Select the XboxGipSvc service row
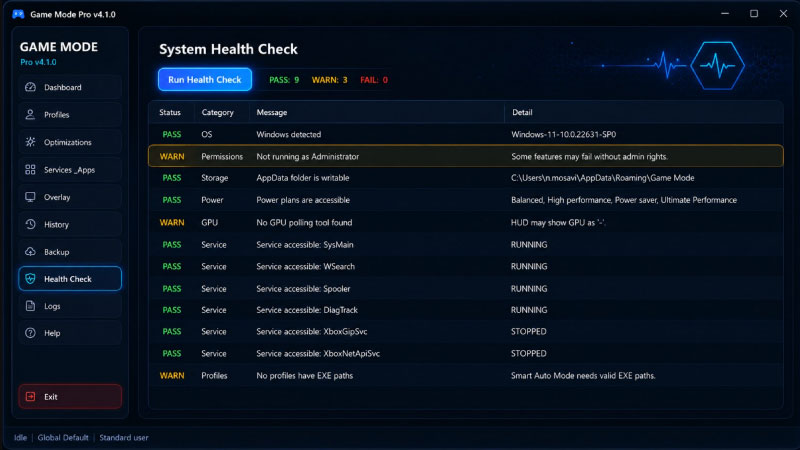Image resolution: width=800 pixels, height=450 pixels. pos(465,332)
